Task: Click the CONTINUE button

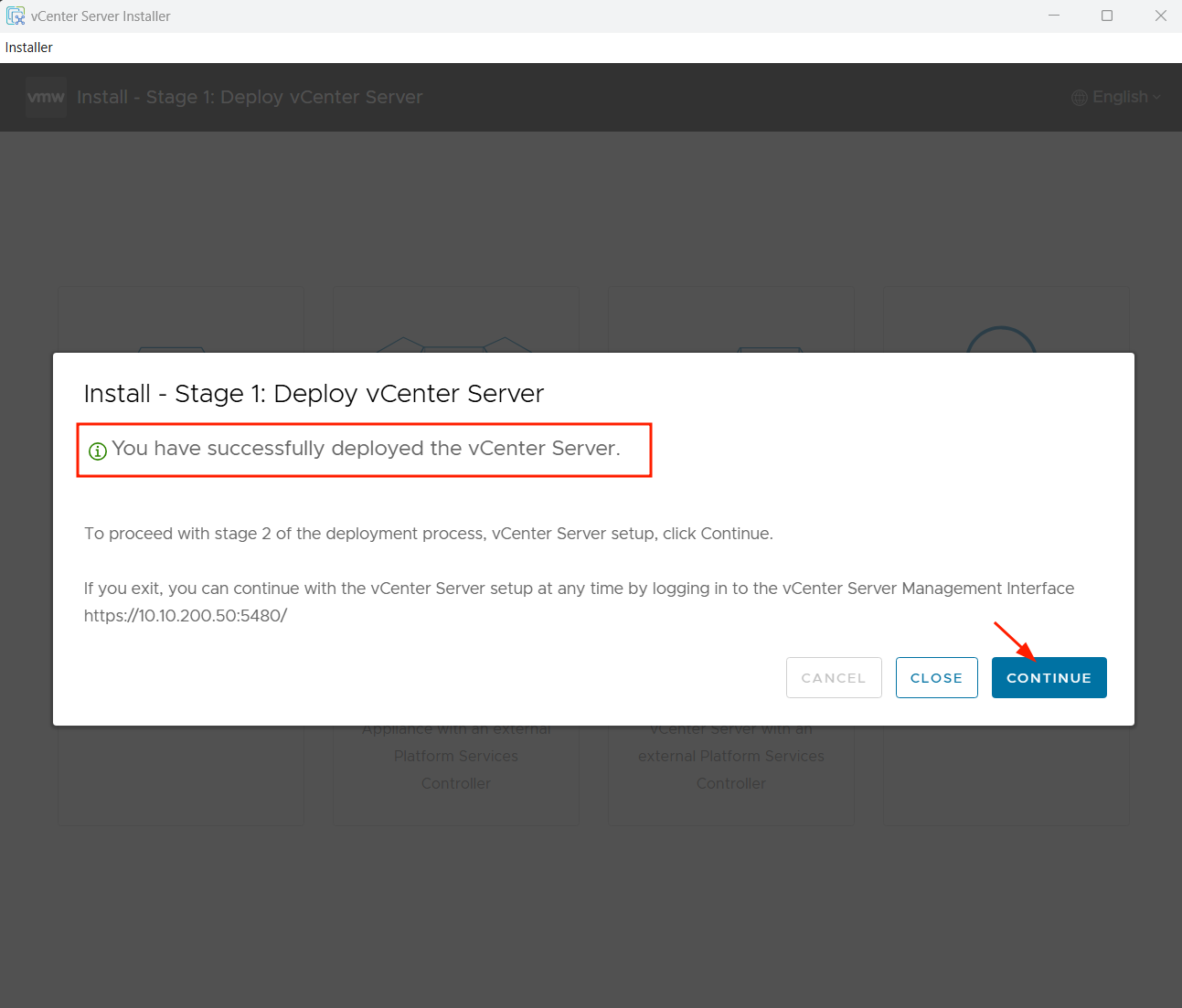Action: coord(1049,677)
